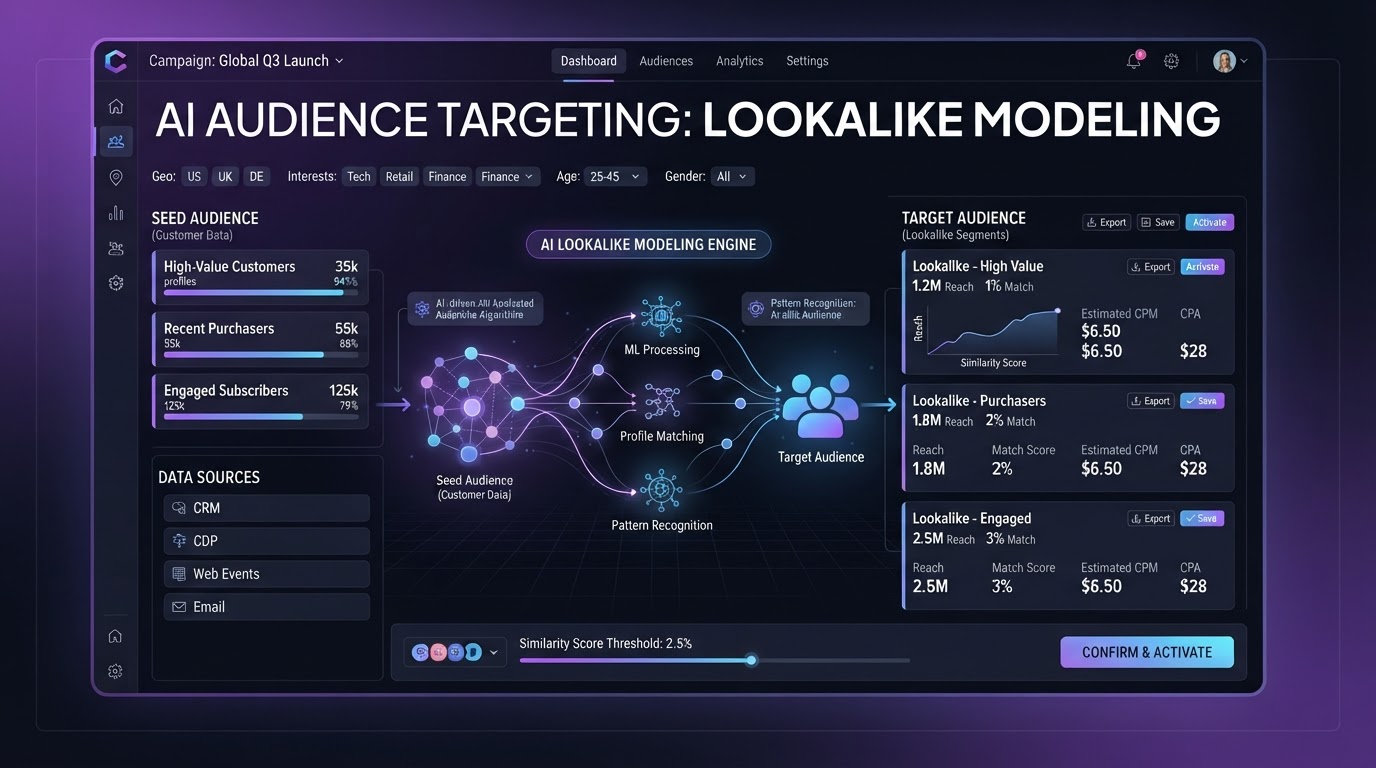1376x768 pixels.
Task: Open the Campaign: Global Q3 Launch dropdown
Action: tap(246, 61)
